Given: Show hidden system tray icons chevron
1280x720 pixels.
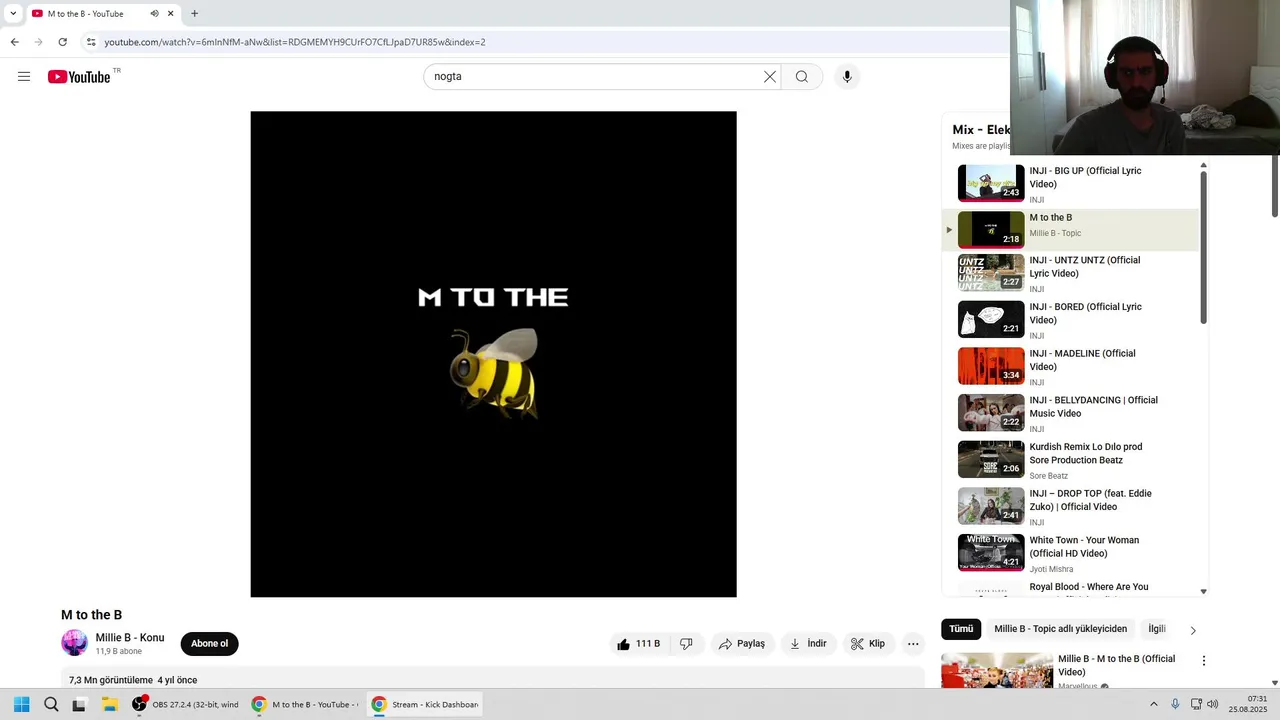Looking at the screenshot, I should (x=1153, y=704).
